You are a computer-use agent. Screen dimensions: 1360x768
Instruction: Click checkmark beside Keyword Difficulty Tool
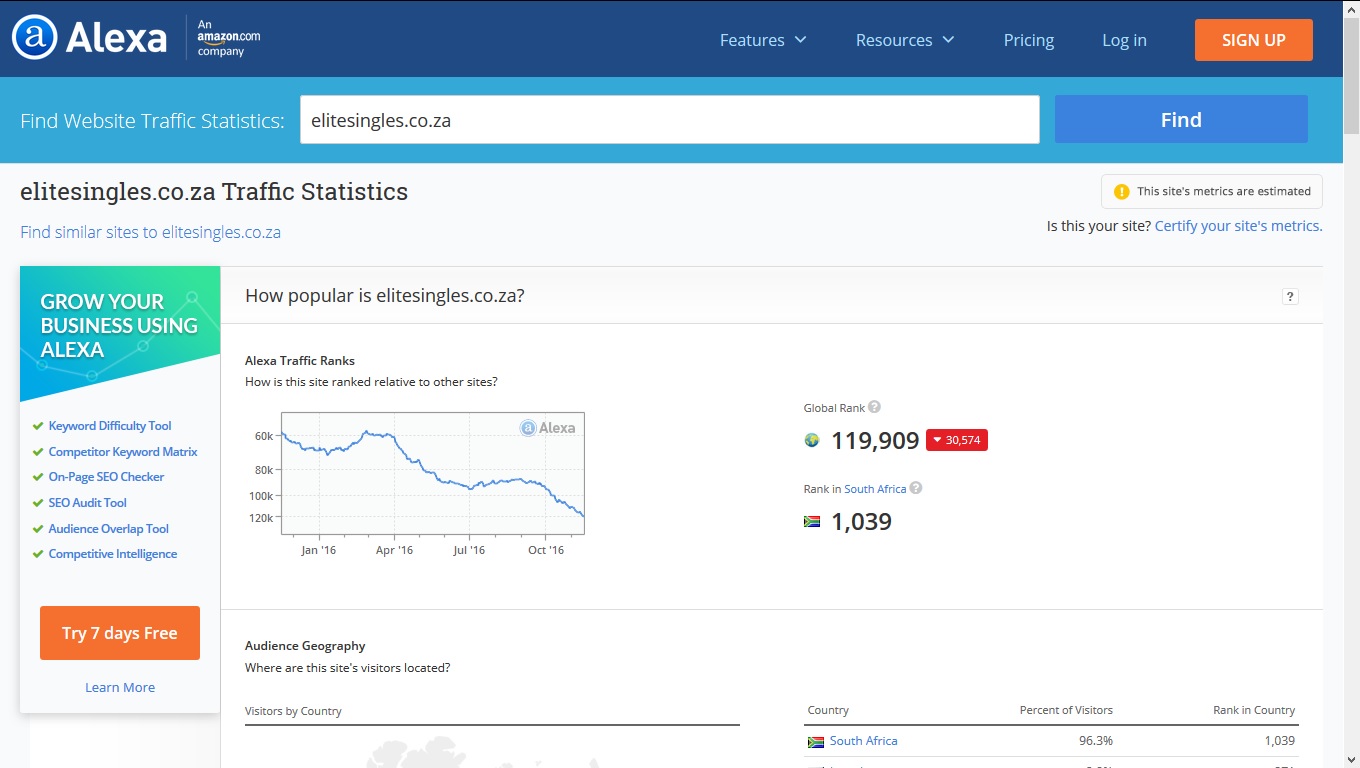pos(38,426)
